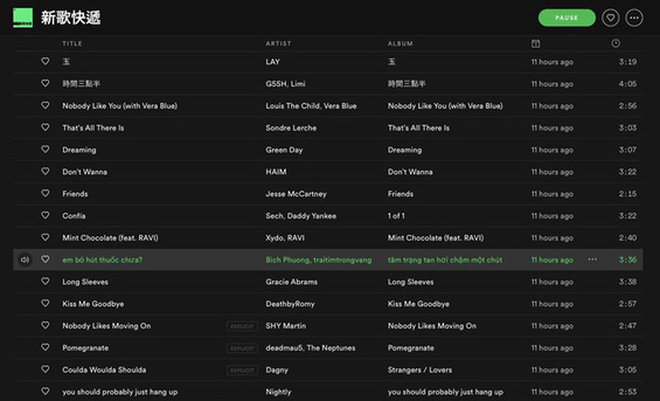Open artist The Neptunes
The image size is (660, 401).
point(331,348)
